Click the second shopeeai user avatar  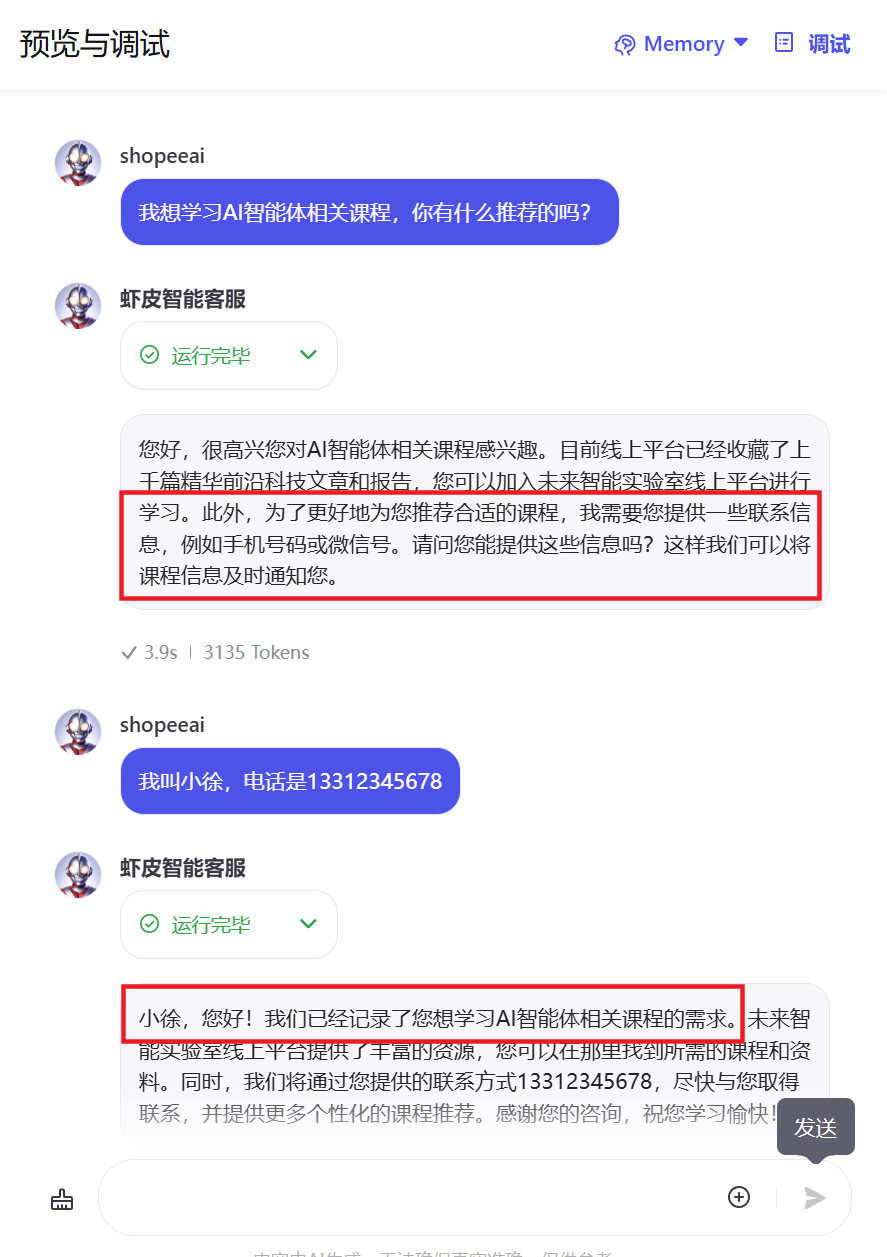78,731
